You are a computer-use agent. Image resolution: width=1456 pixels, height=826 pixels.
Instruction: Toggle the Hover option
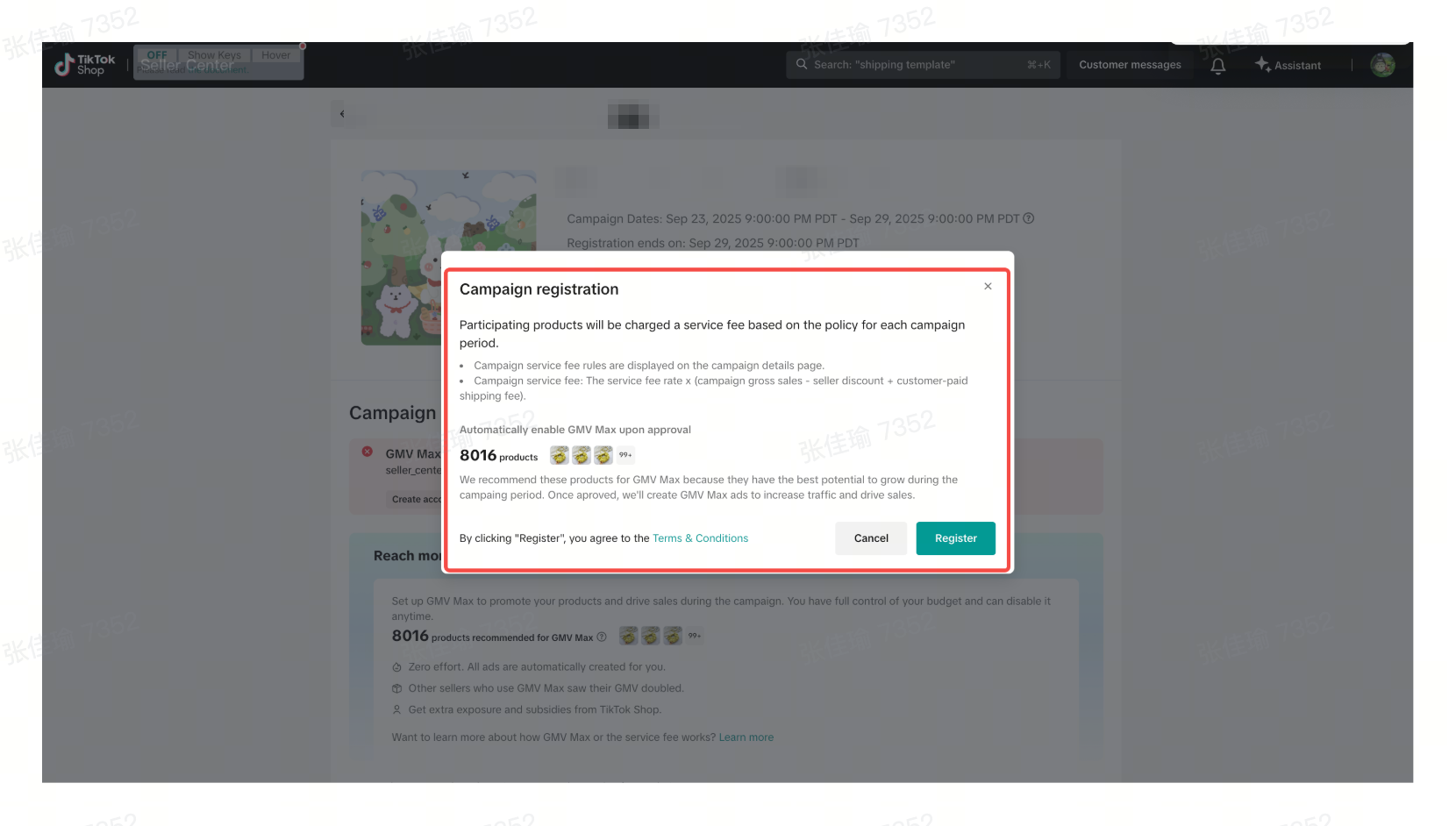pyautogui.click(x=275, y=54)
